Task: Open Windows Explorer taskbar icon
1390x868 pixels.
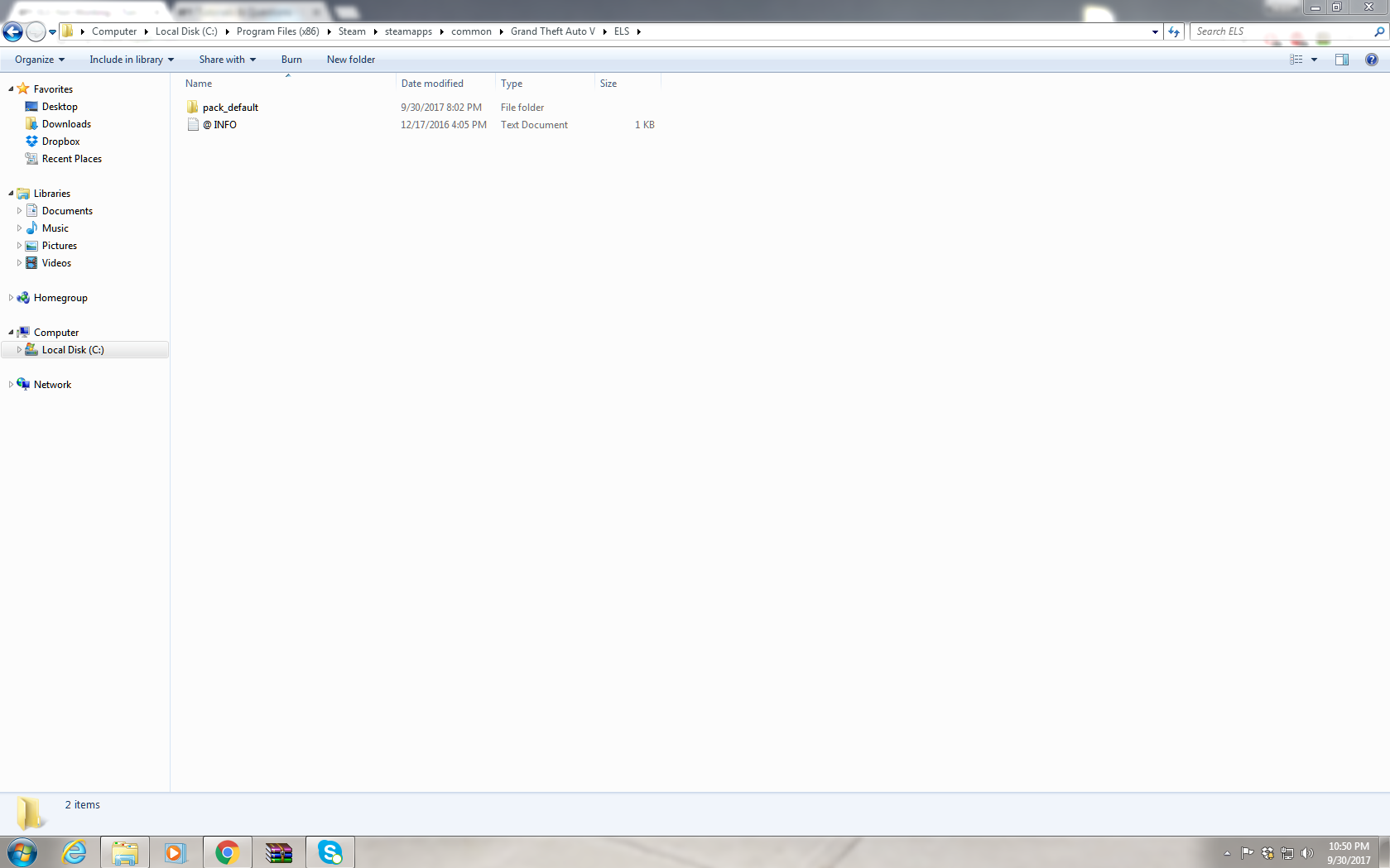Action: 125,852
